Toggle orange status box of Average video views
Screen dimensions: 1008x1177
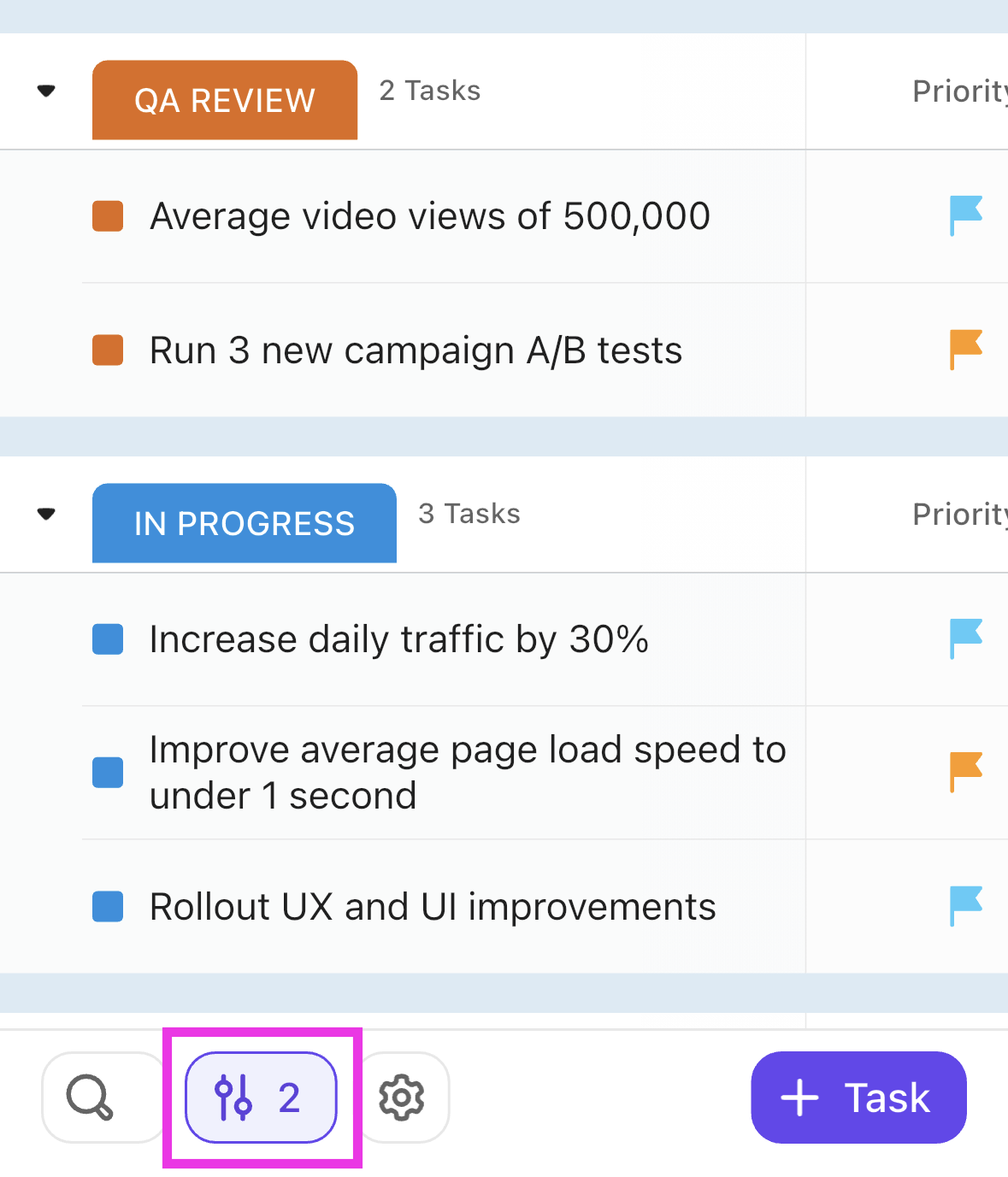tap(108, 216)
